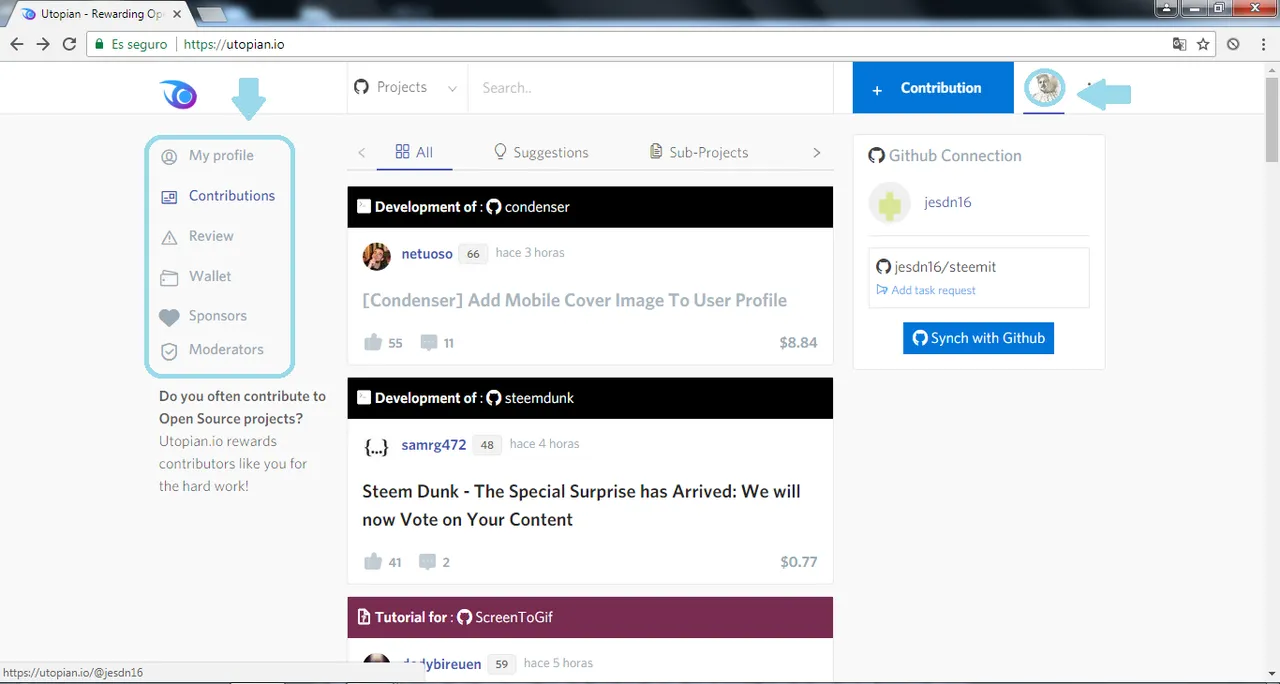Open the Steem Dunk Special Surprise post
1280x684 pixels.
tap(581, 505)
